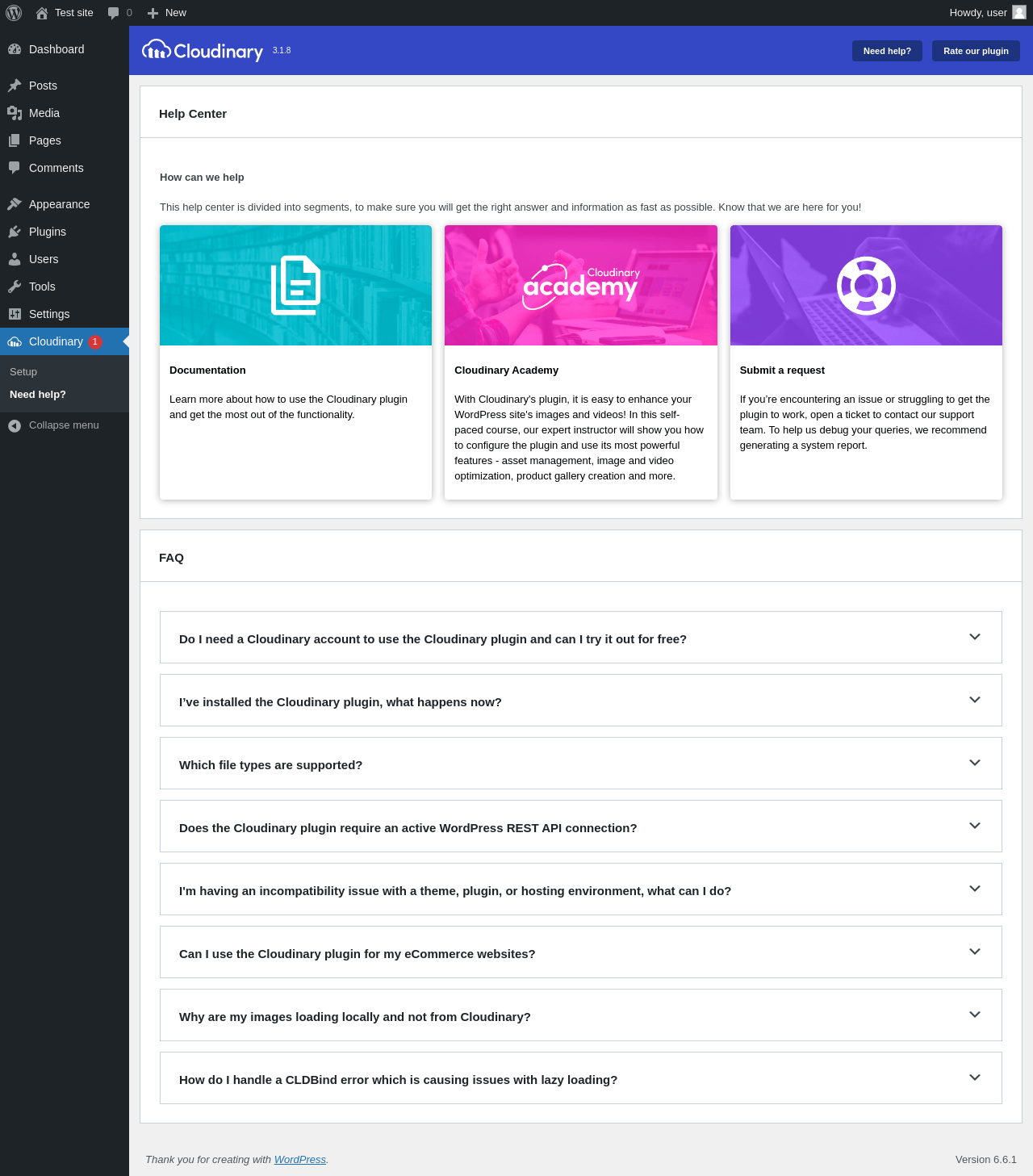Click the home icon beside Test site
This screenshot has height=1176, width=1033.
coord(42,13)
